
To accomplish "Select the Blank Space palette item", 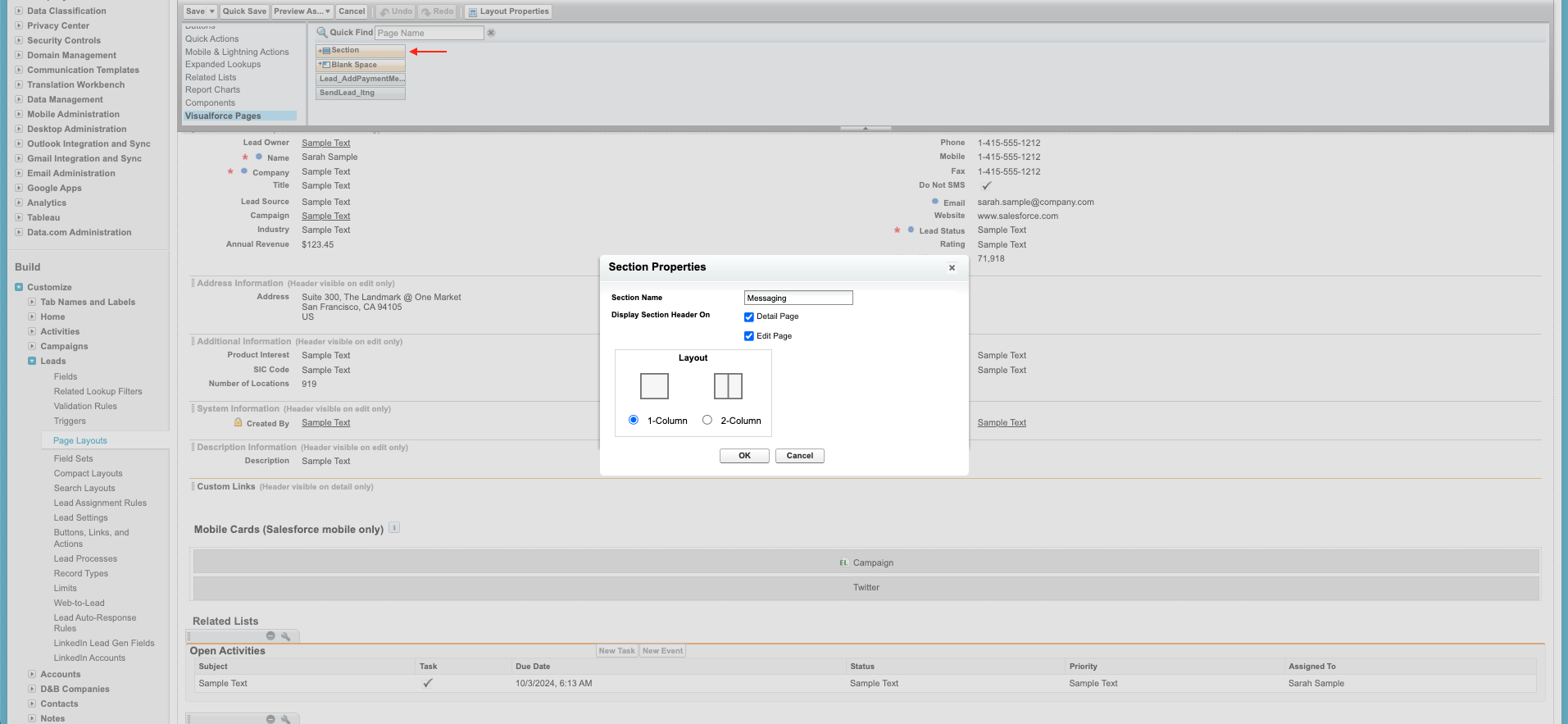I will pos(361,65).
